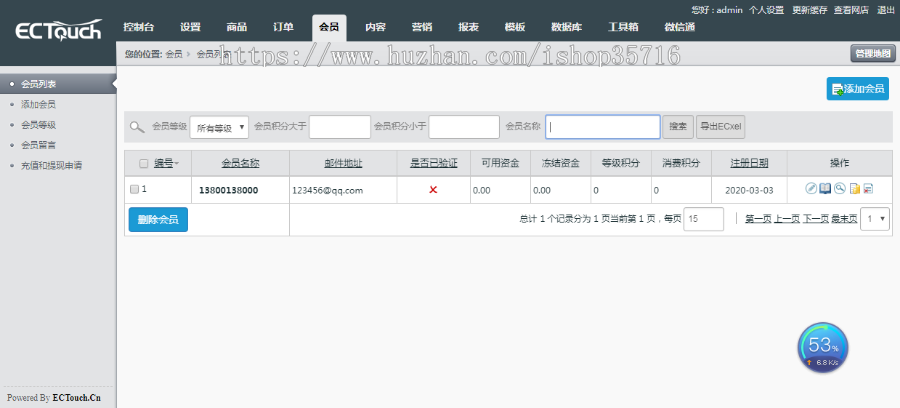Sort by 邮件地址 column header
The height and width of the screenshot is (408, 900).
[343, 164]
